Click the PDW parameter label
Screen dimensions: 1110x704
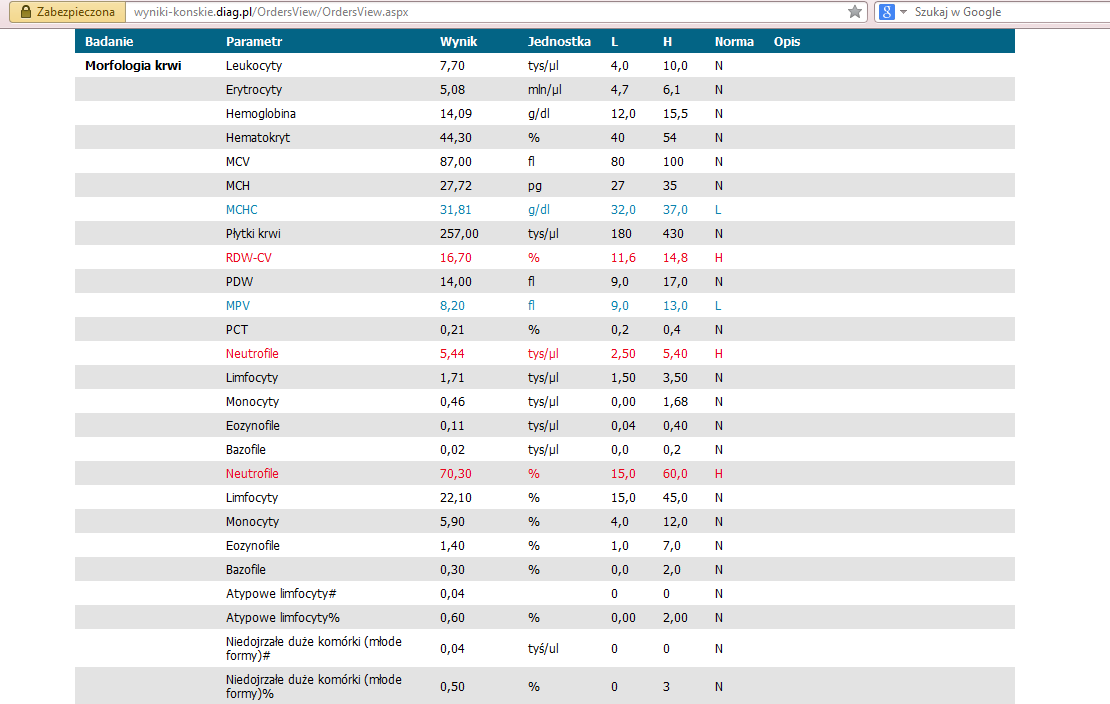tap(239, 282)
